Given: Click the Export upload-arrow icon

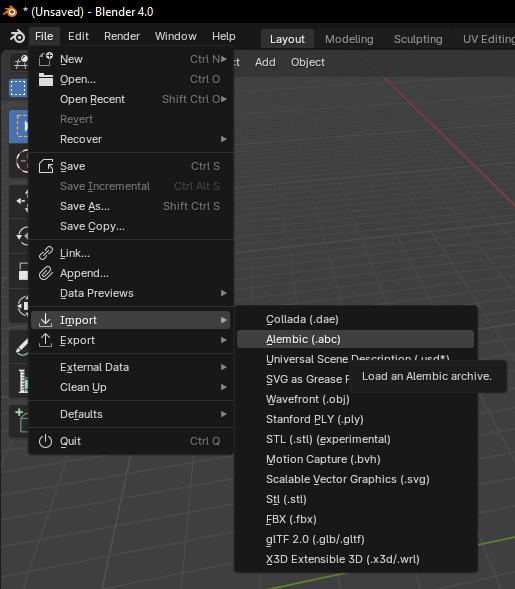Looking at the screenshot, I should pyautogui.click(x=45, y=340).
